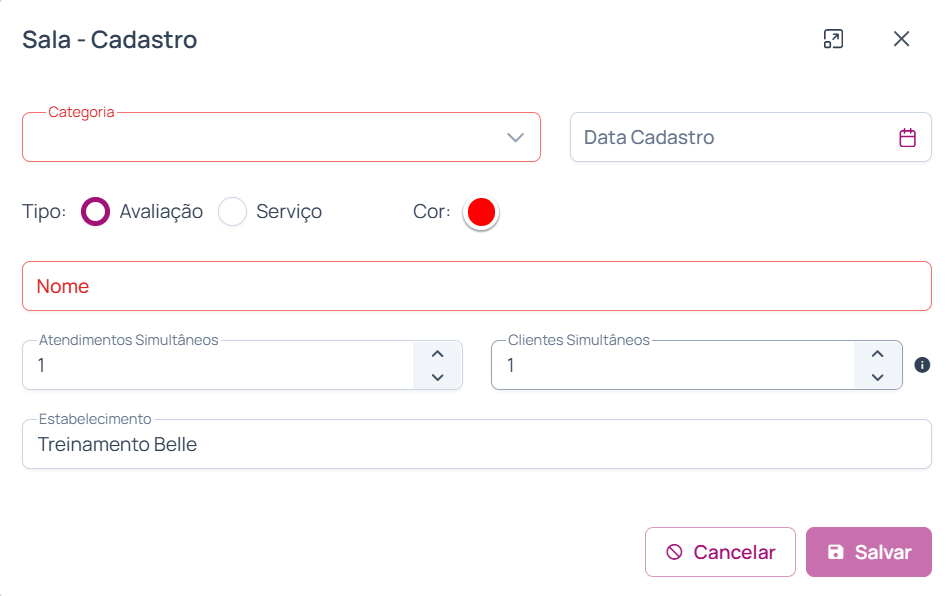The image size is (951, 596).
Task: Save the room with Salvar button
Action: (868, 552)
